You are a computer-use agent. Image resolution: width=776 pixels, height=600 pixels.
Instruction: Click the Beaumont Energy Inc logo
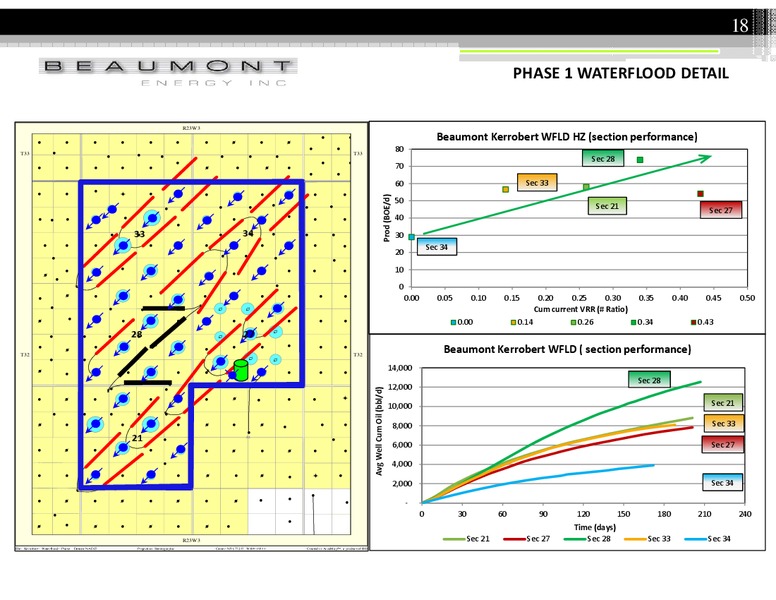click(168, 72)
